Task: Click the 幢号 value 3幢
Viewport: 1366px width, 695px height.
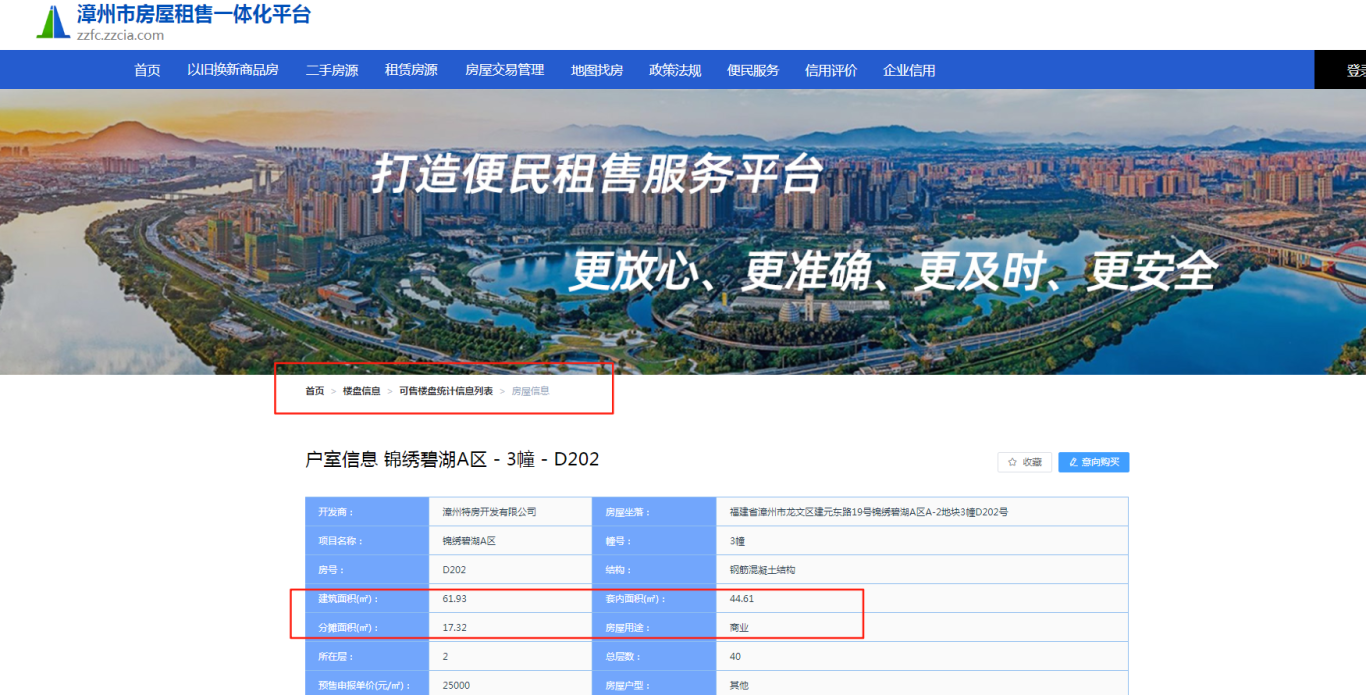Action: 738,541
